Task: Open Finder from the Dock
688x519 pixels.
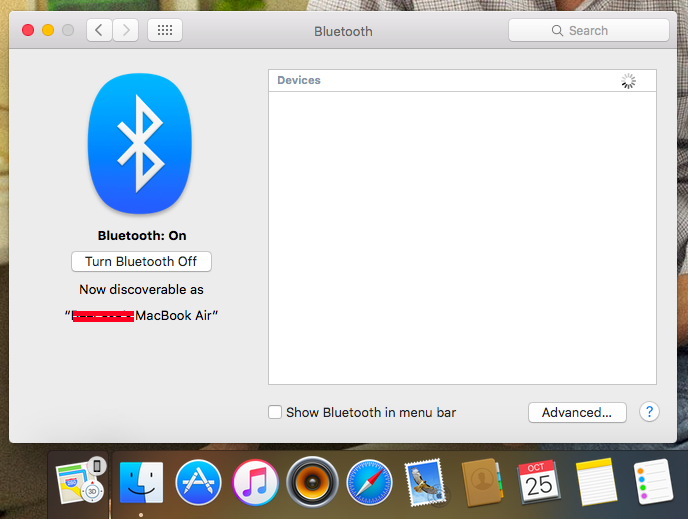Action: [141, 482]
